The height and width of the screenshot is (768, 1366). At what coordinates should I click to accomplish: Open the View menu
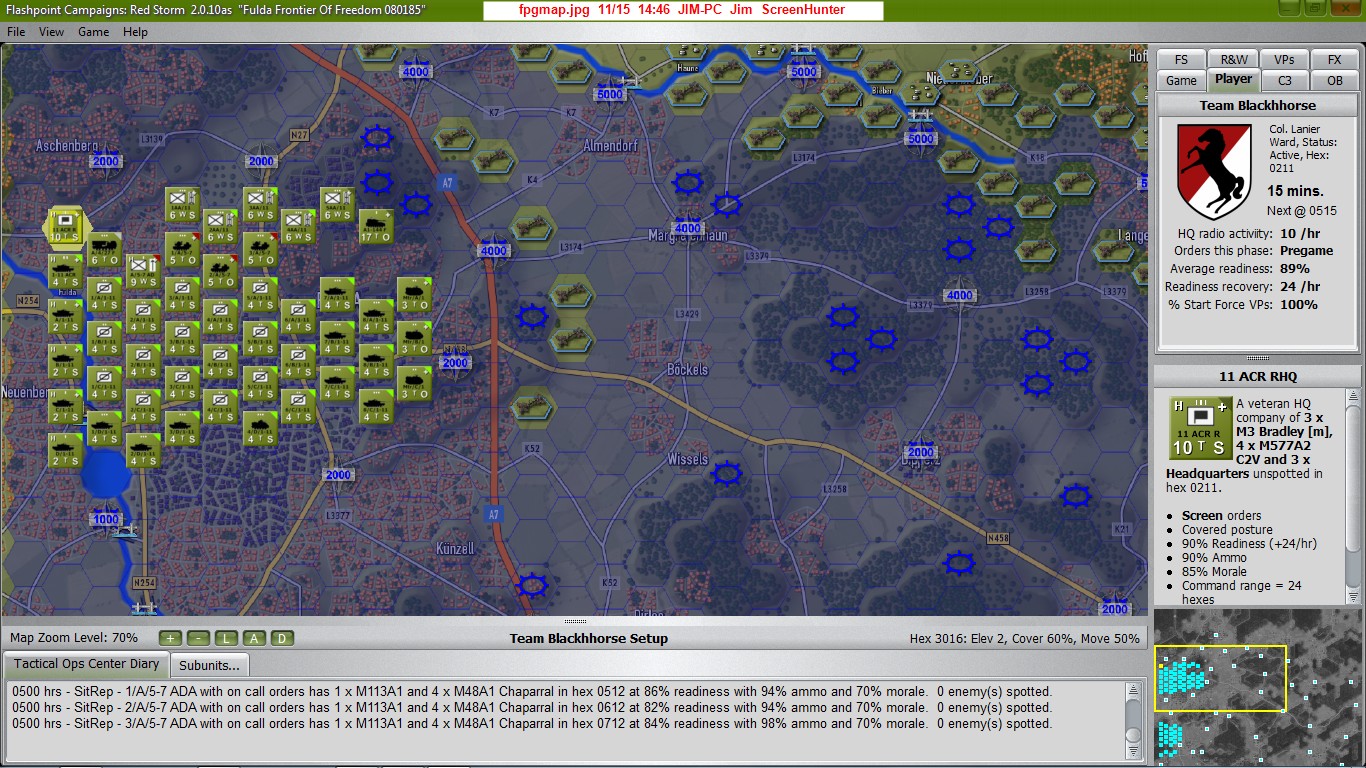point(51,32)
